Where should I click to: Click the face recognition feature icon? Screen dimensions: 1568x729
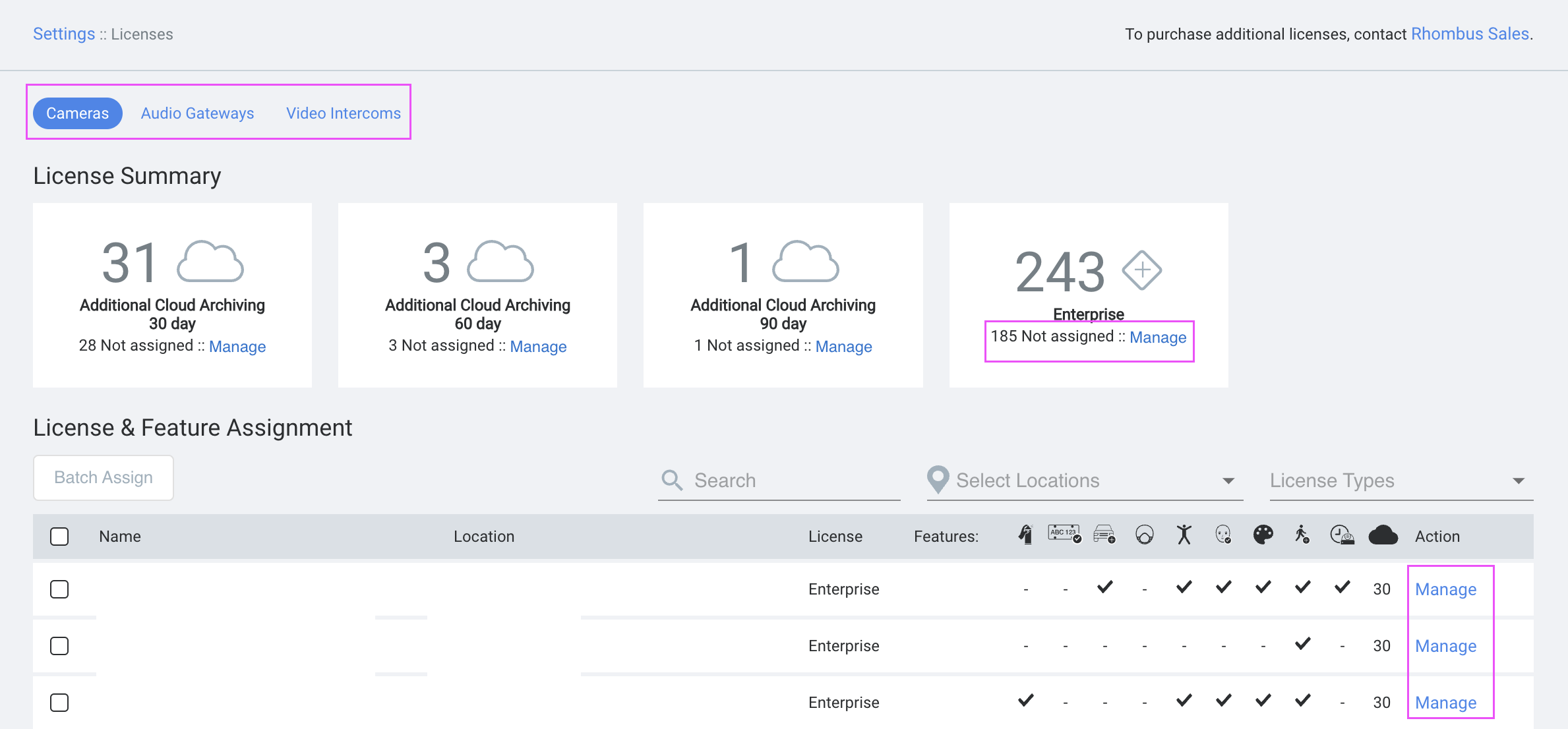coord(1224,535)
